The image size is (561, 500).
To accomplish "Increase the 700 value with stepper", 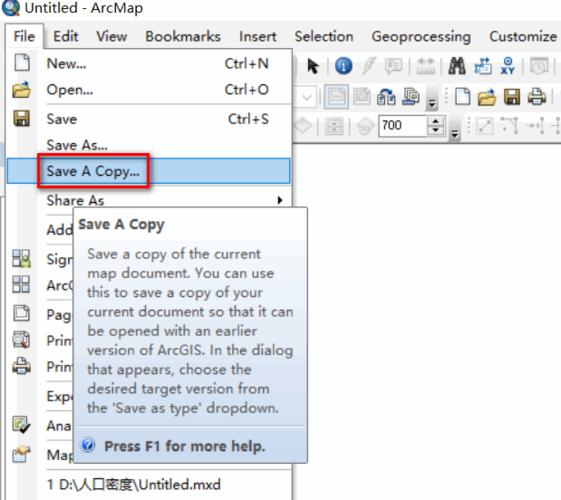I will click(x=436, y=122).
